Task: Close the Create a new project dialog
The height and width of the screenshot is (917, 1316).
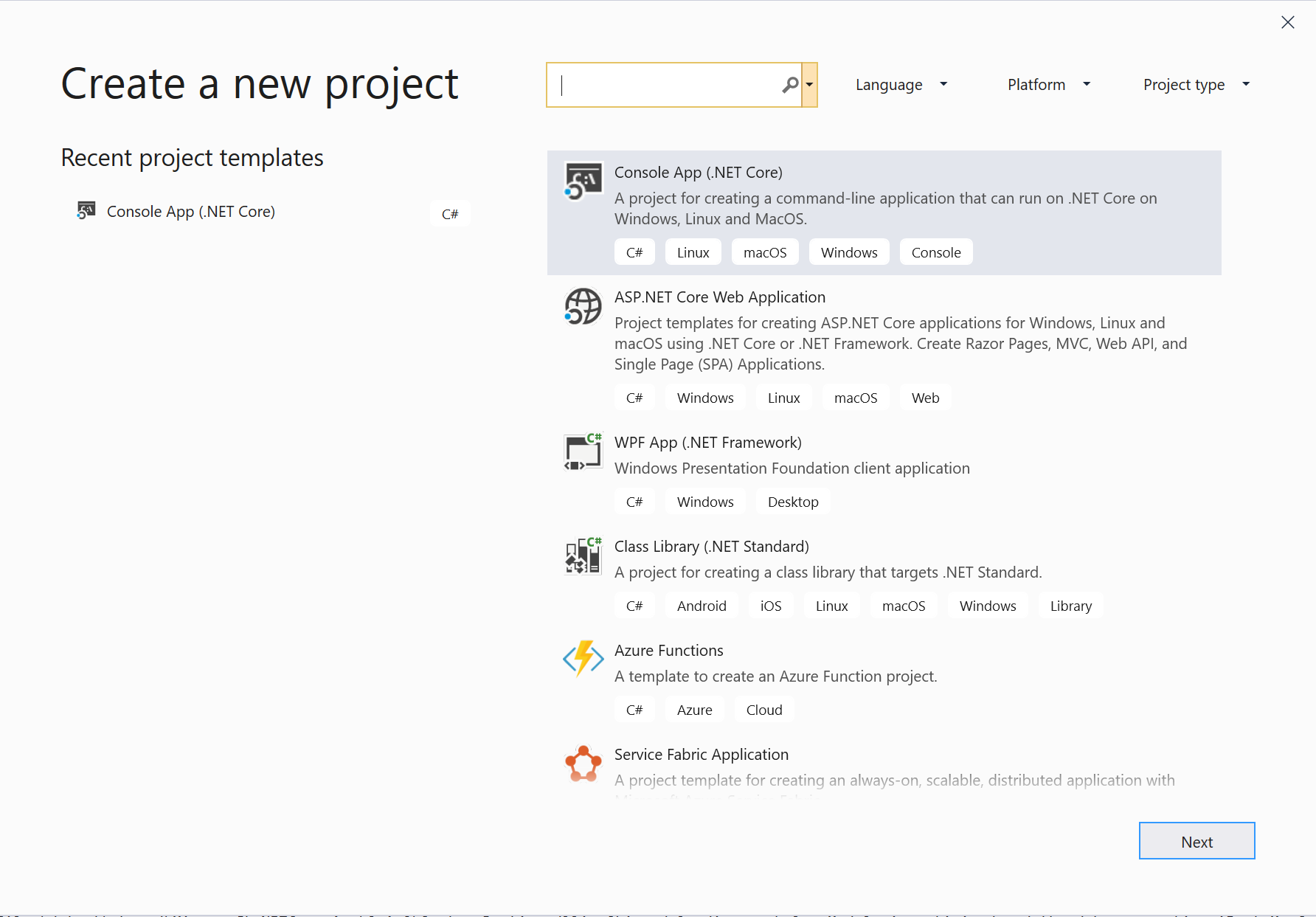Action: click(1288, 22)
